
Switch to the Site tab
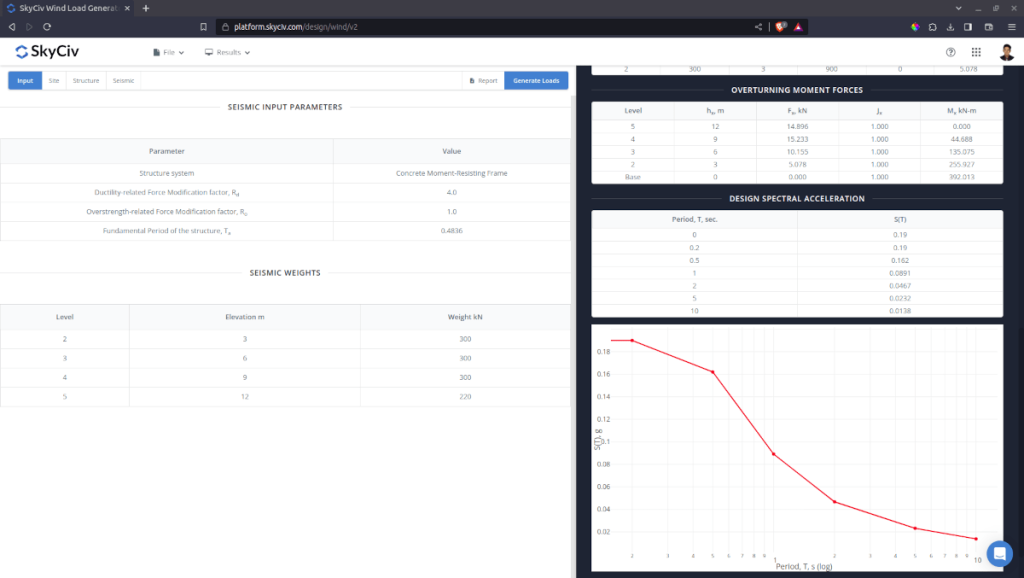point(54,80)
